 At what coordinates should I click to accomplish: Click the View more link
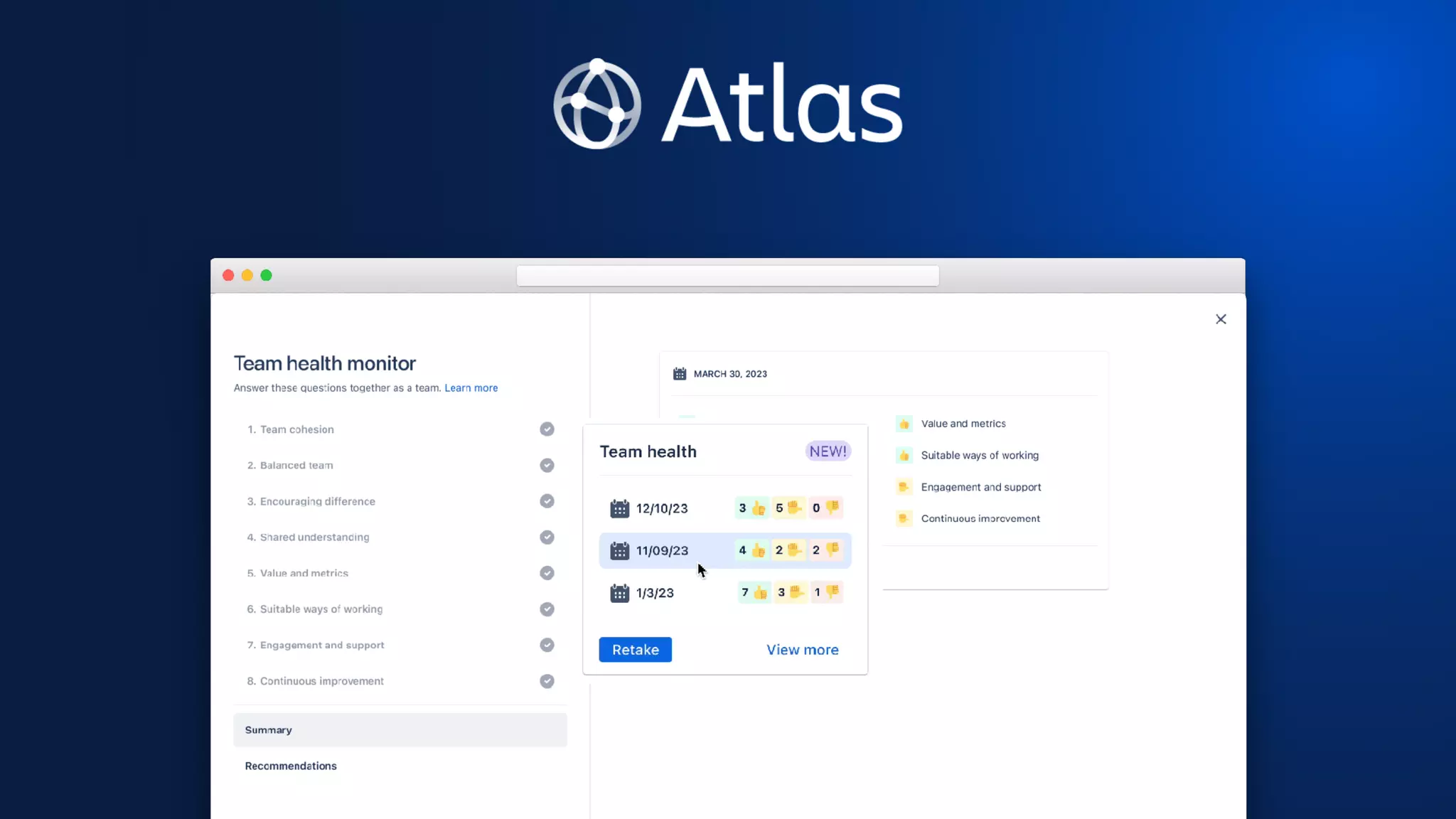(802, 650)
